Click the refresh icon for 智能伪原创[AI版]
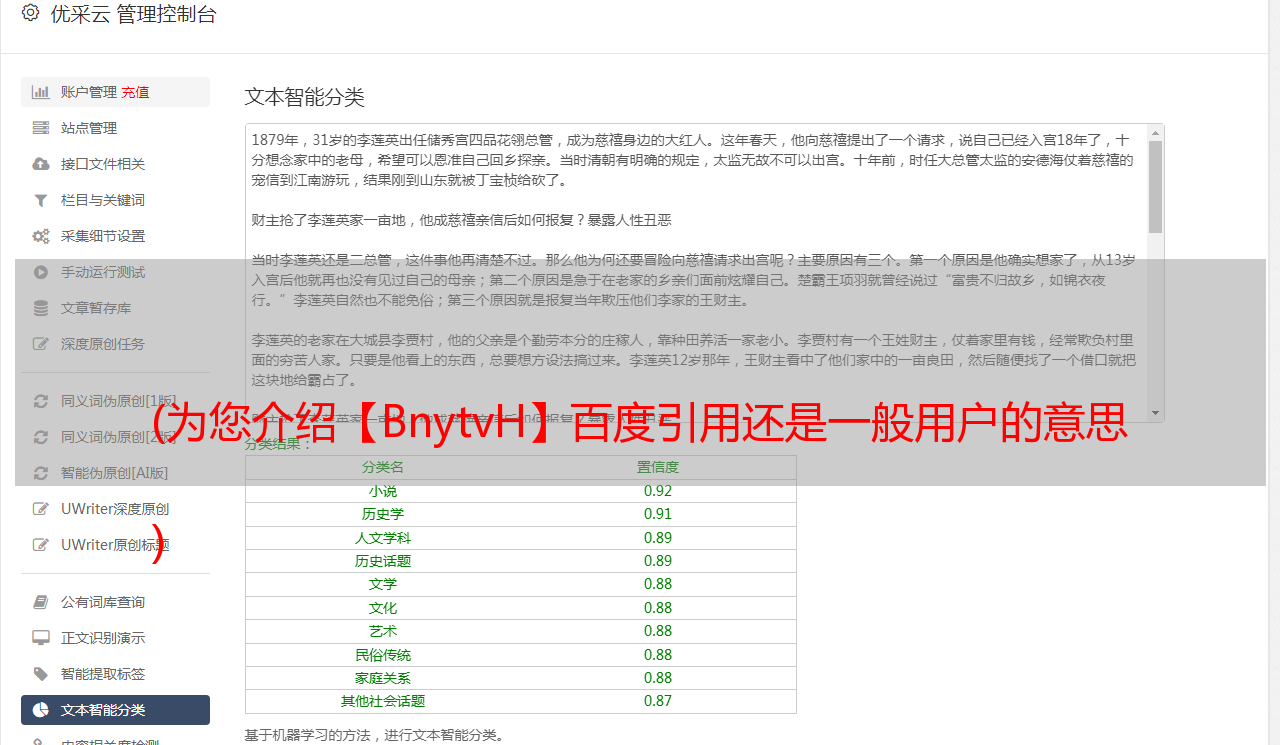The width and height of the screenshot is (1280, 745). 41,473
